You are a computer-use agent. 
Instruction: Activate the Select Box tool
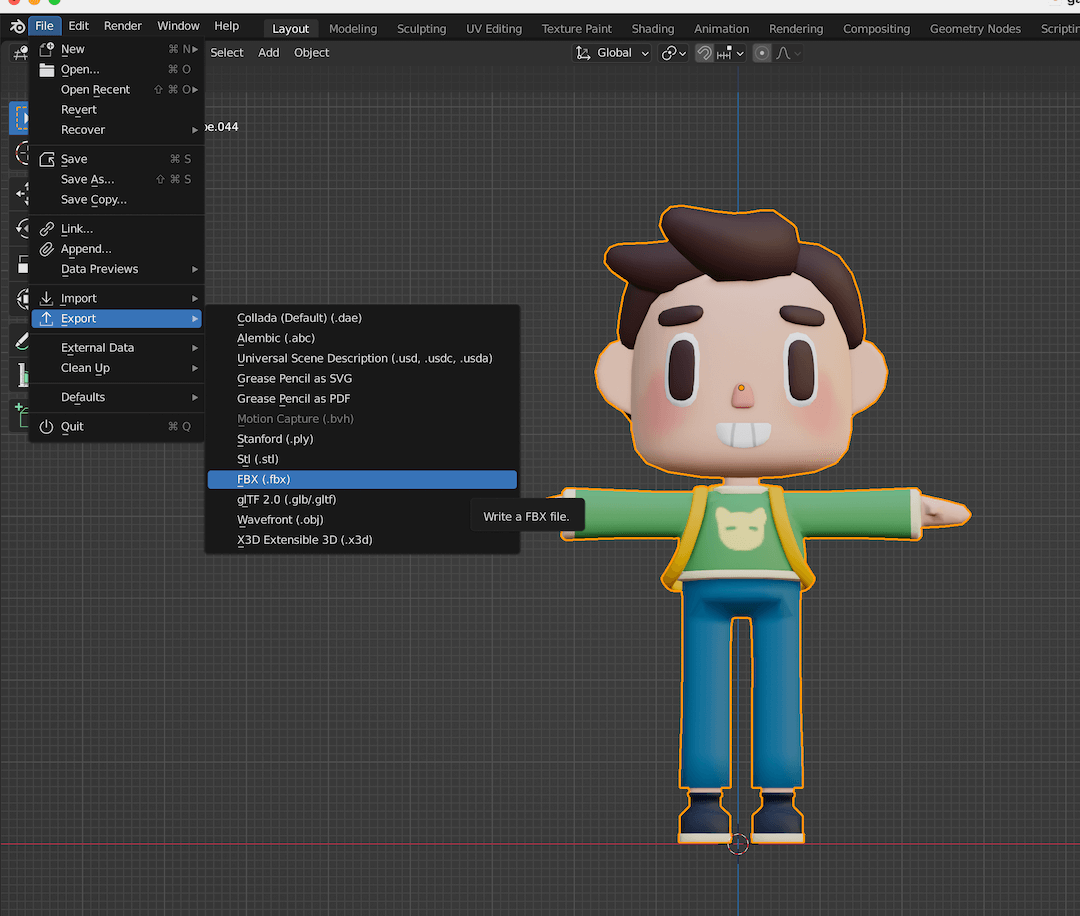pyautogui.click(x=20, y=117)
